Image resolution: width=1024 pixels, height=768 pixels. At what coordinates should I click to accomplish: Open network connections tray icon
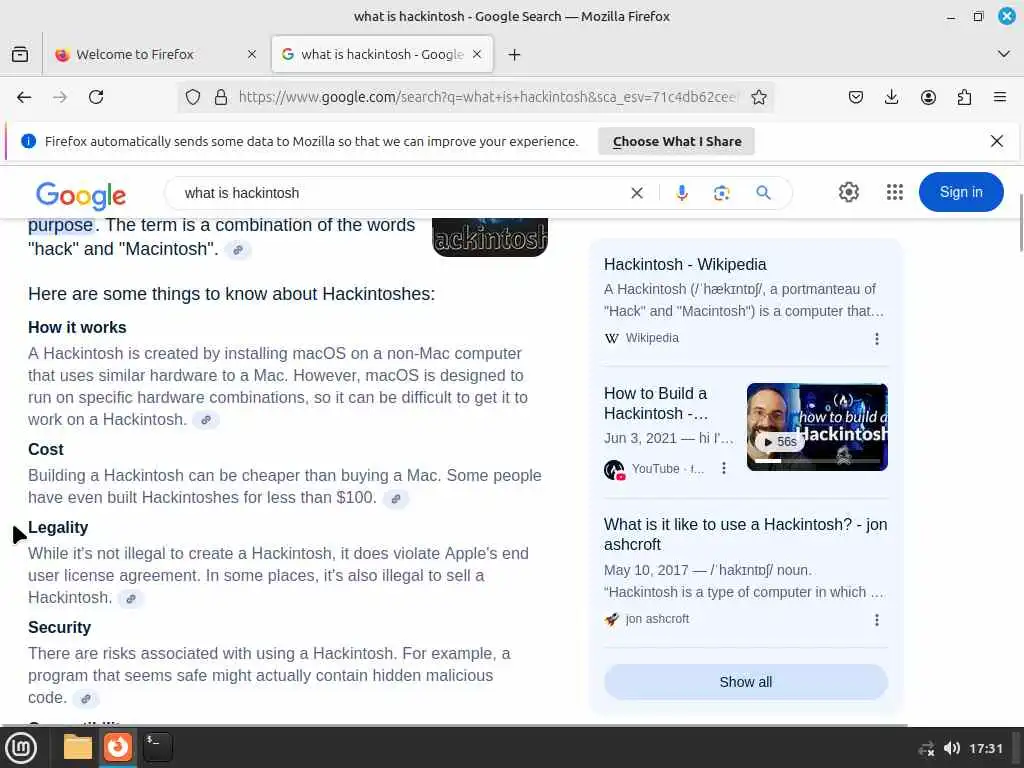click(x=925, y=748)
